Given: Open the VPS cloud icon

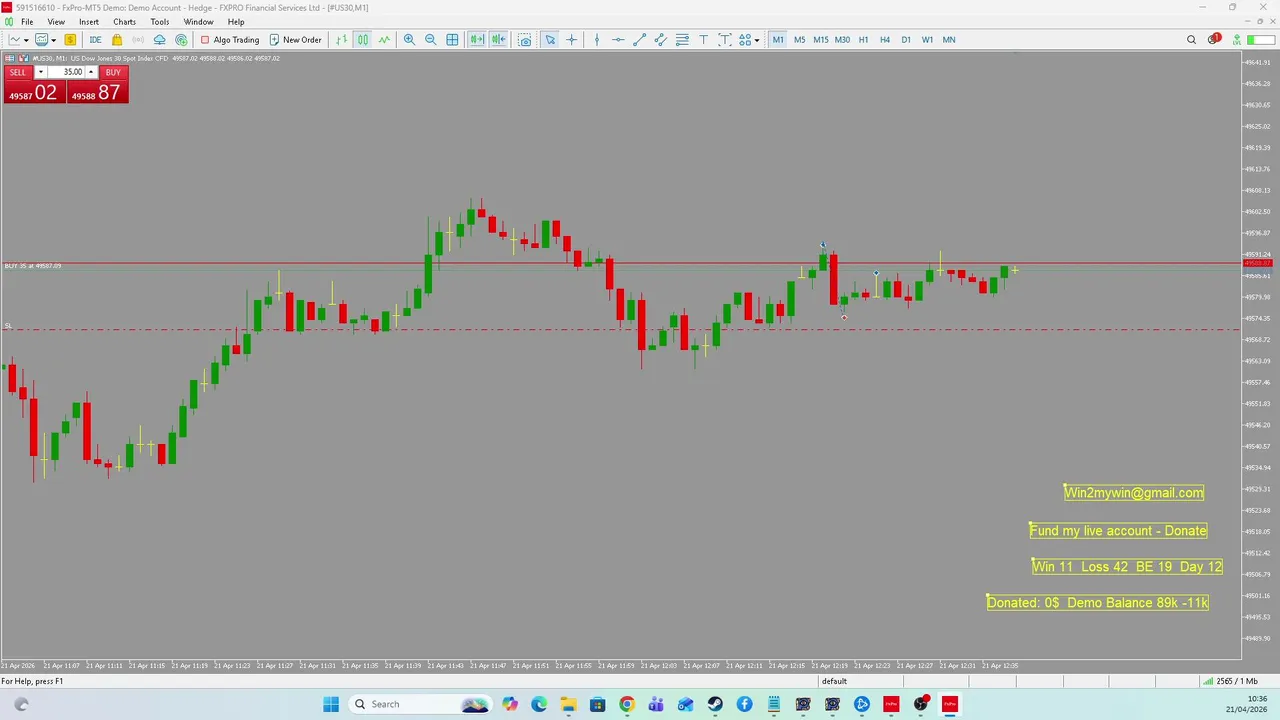Looking at the screenshot, I should click(159, 40).
